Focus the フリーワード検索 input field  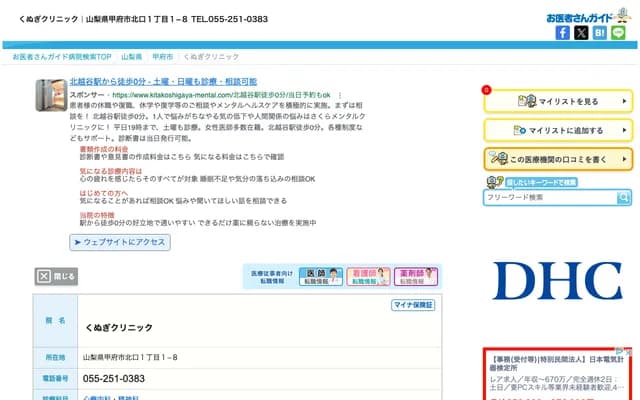(x=551, y=198)
